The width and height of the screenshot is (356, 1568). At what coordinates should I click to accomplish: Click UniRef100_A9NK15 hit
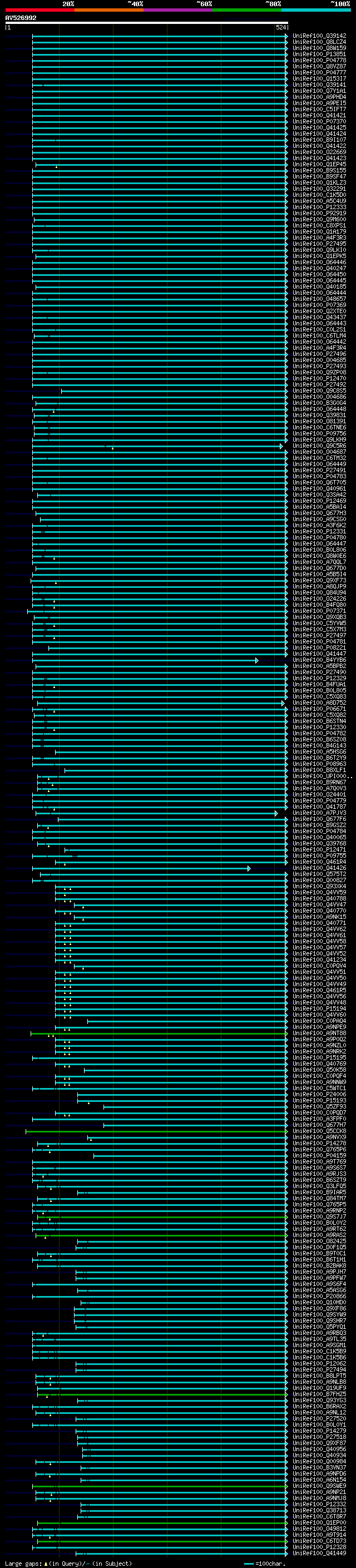click(319, 917)
